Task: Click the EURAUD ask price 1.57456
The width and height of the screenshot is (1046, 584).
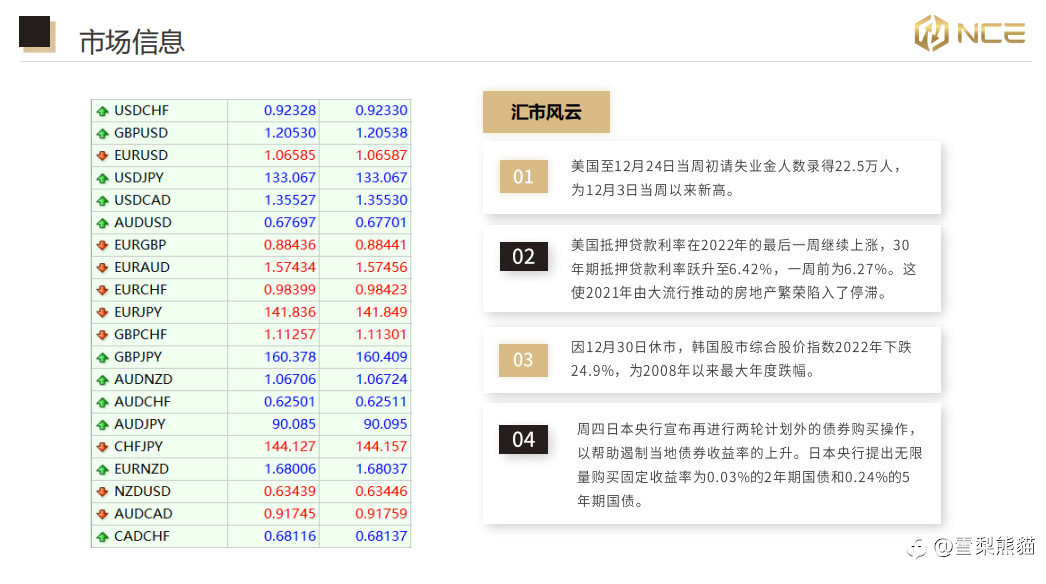Action: click(x=381, y=267)
